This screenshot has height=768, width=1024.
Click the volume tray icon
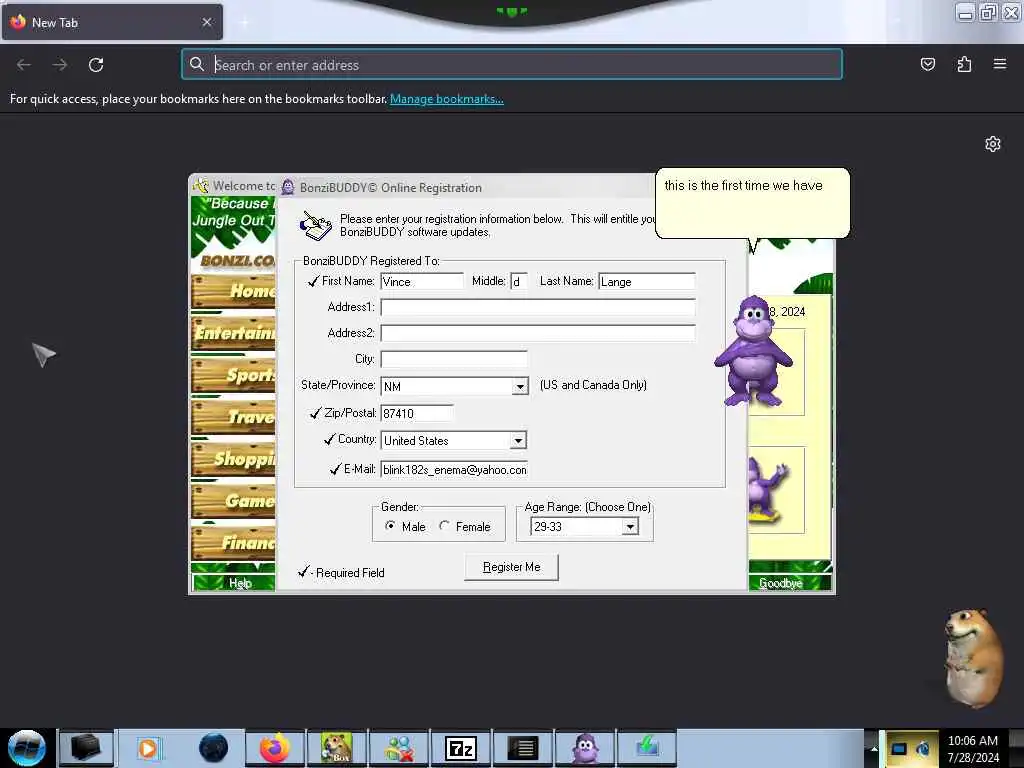click(x=923, y=749)
